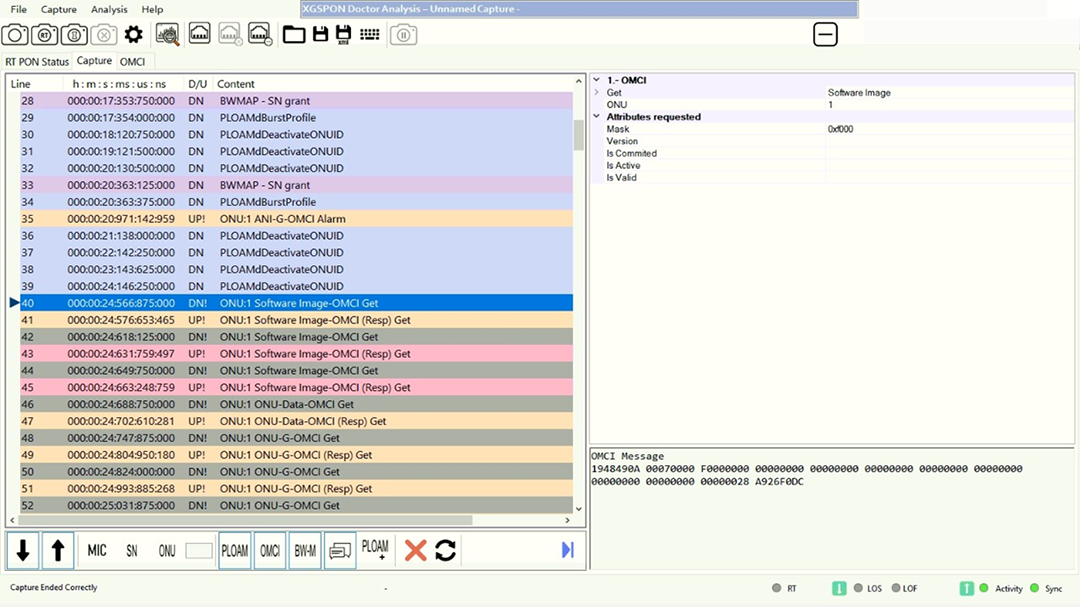
Task: Open a capture file with the folder icon
Action: click(x=294, y=35)
